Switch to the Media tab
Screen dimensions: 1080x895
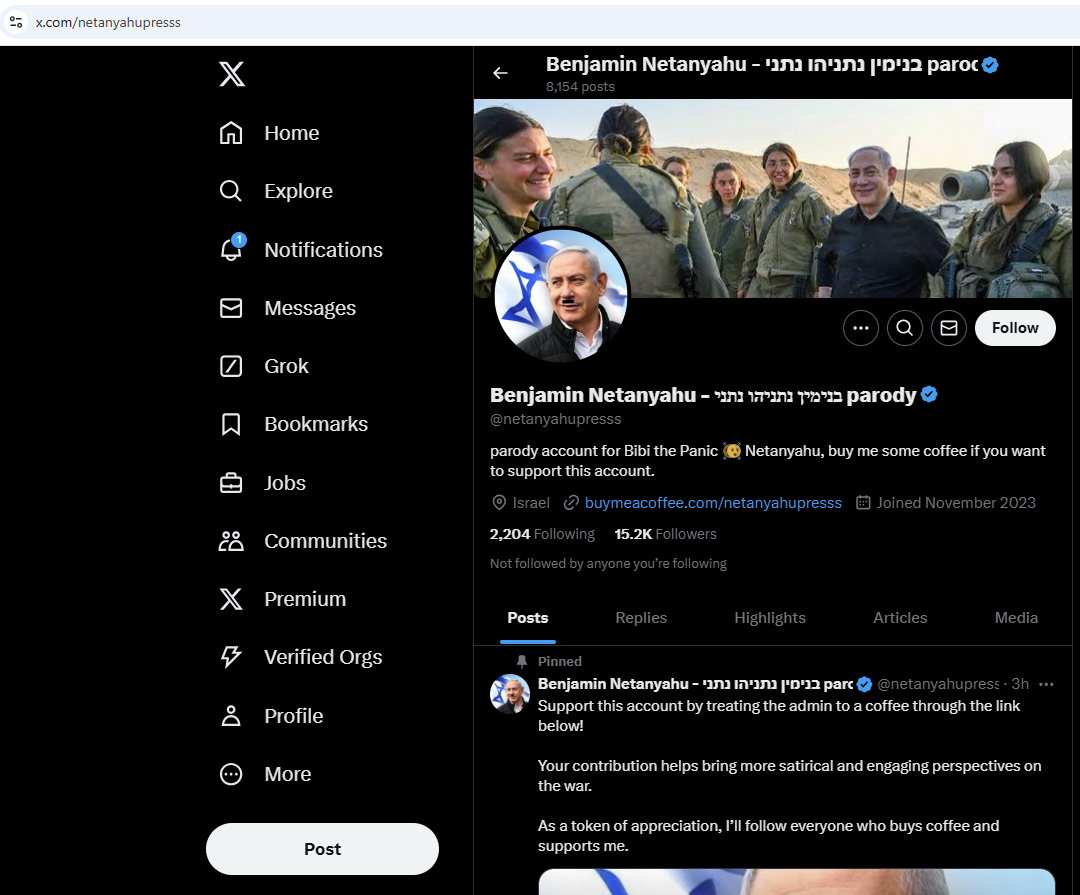coord(1016,618)
